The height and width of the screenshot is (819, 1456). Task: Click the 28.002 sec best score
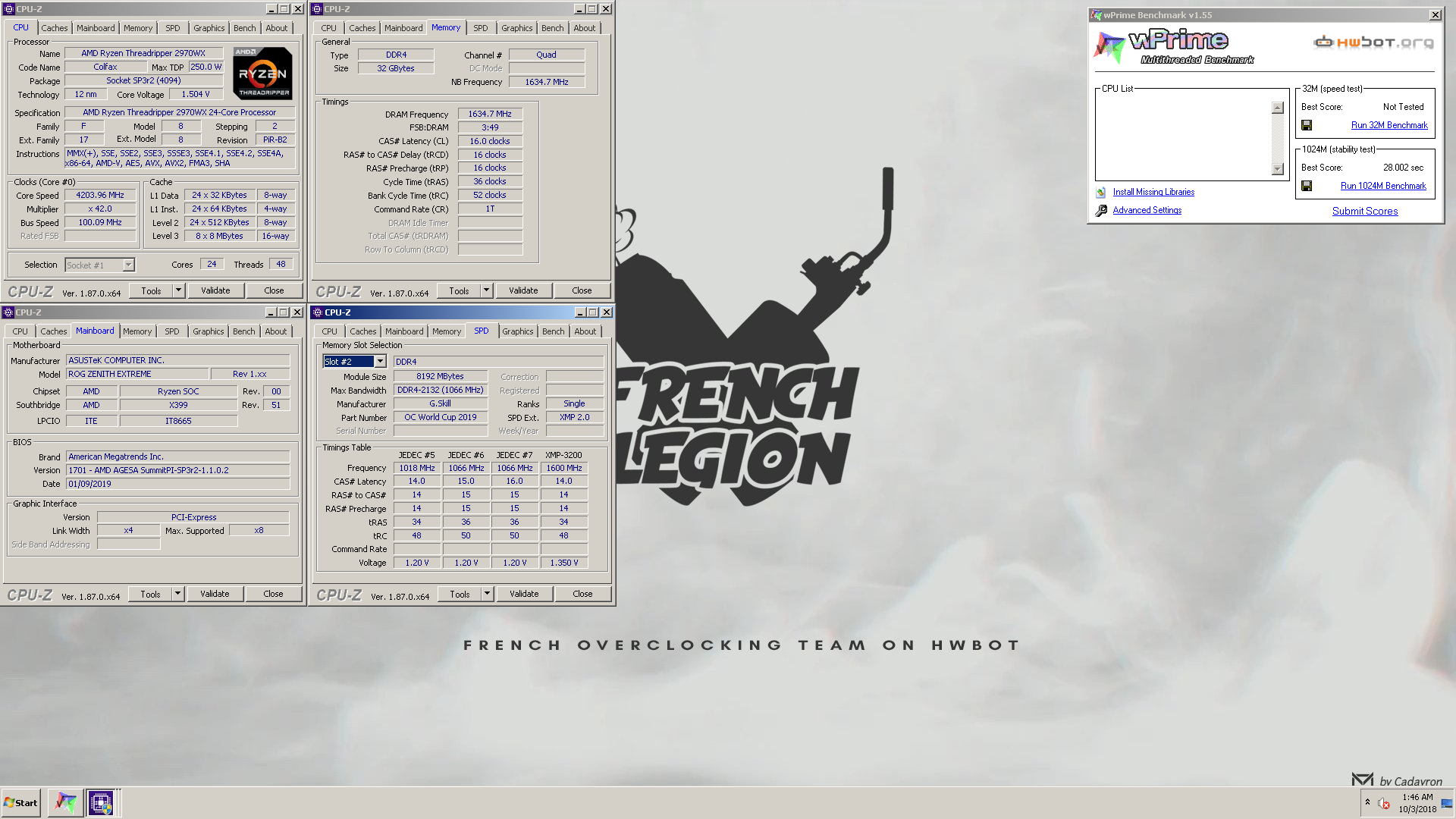coord(1403,168)
